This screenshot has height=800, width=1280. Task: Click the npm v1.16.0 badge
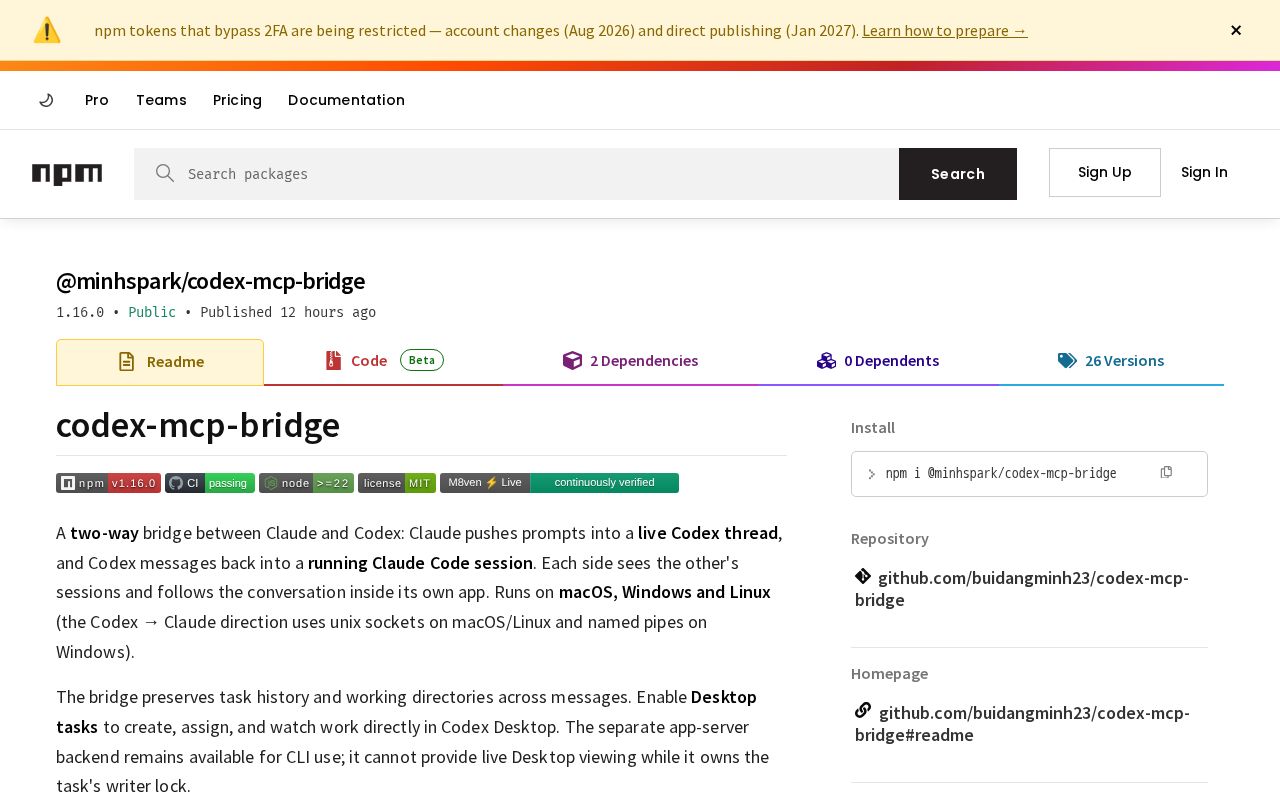(108, 483)
